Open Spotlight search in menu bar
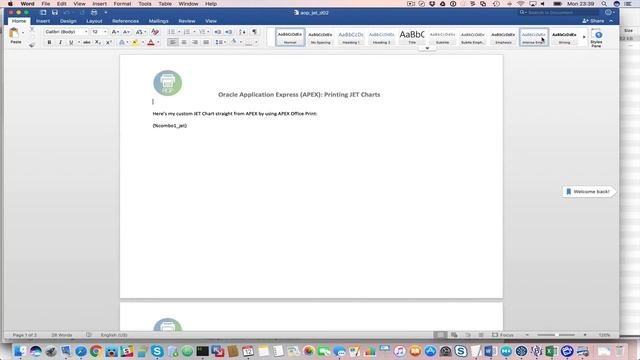This screenshot has height=360, width=640. point(604,4)
